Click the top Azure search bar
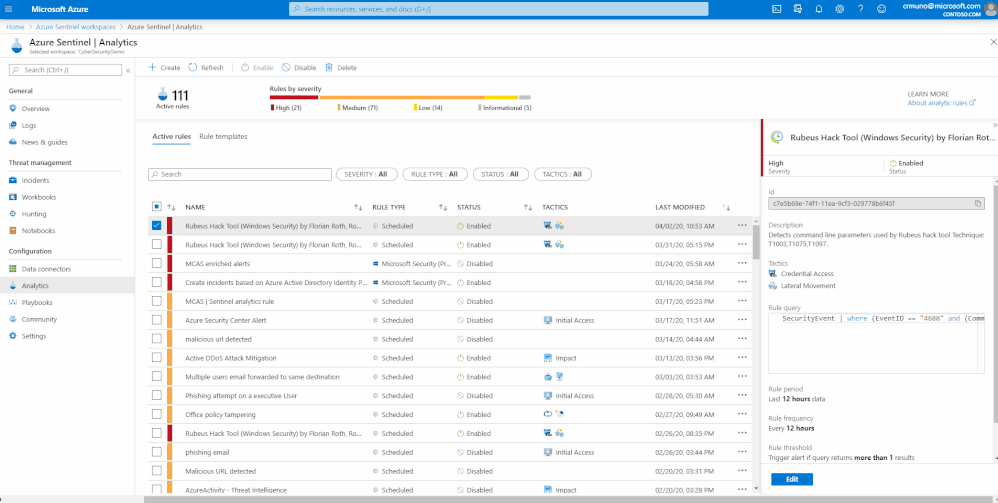This screenshot has height=503, width=998. click(498, 9)
